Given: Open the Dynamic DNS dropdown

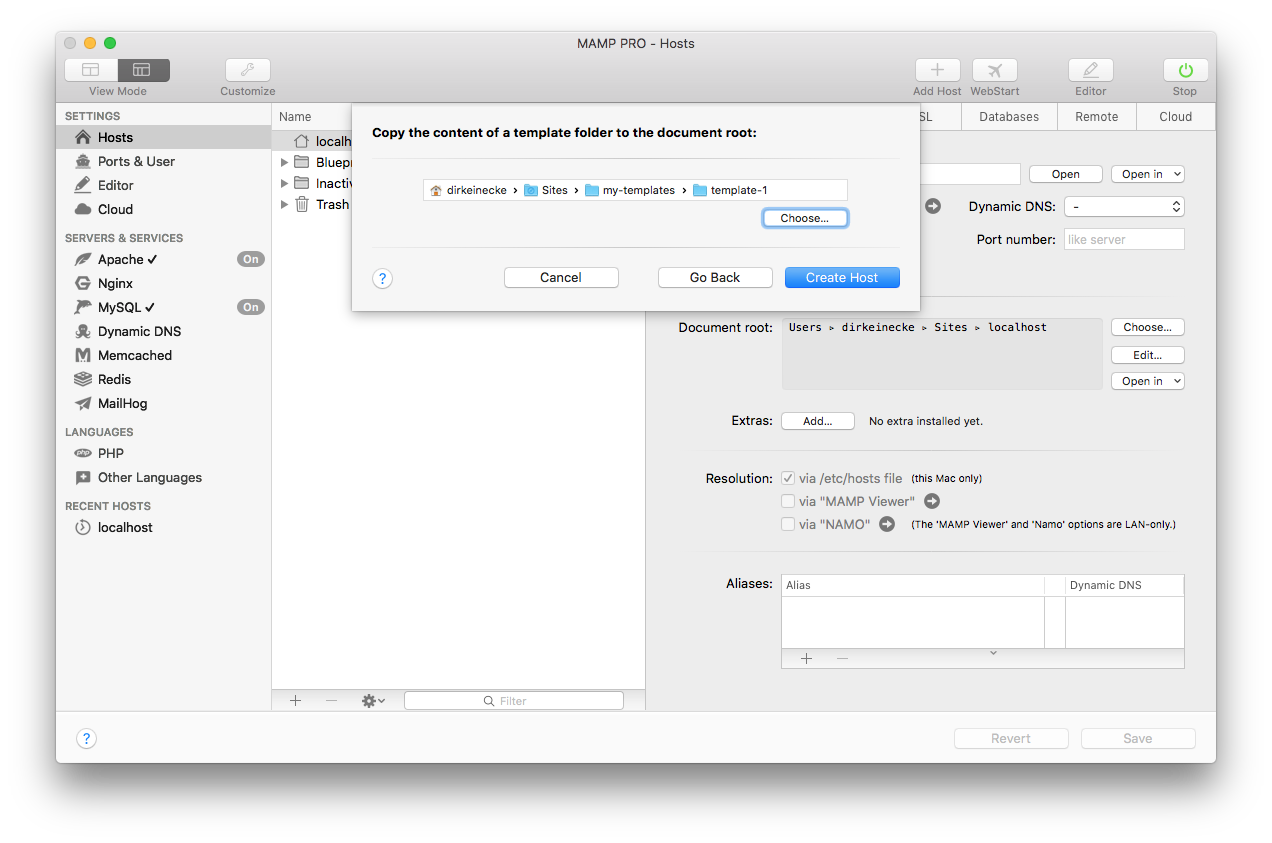Looking at the screenshot, I should [1124, 207].
